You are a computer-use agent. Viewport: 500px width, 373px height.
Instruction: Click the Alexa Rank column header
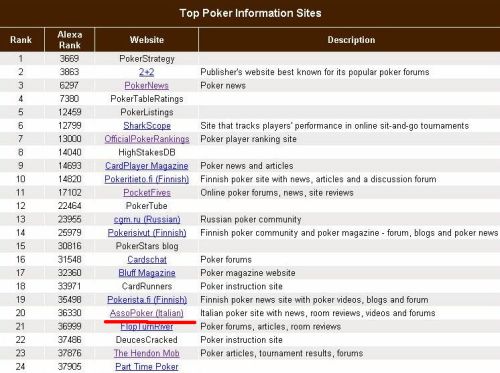click(70, 40)
